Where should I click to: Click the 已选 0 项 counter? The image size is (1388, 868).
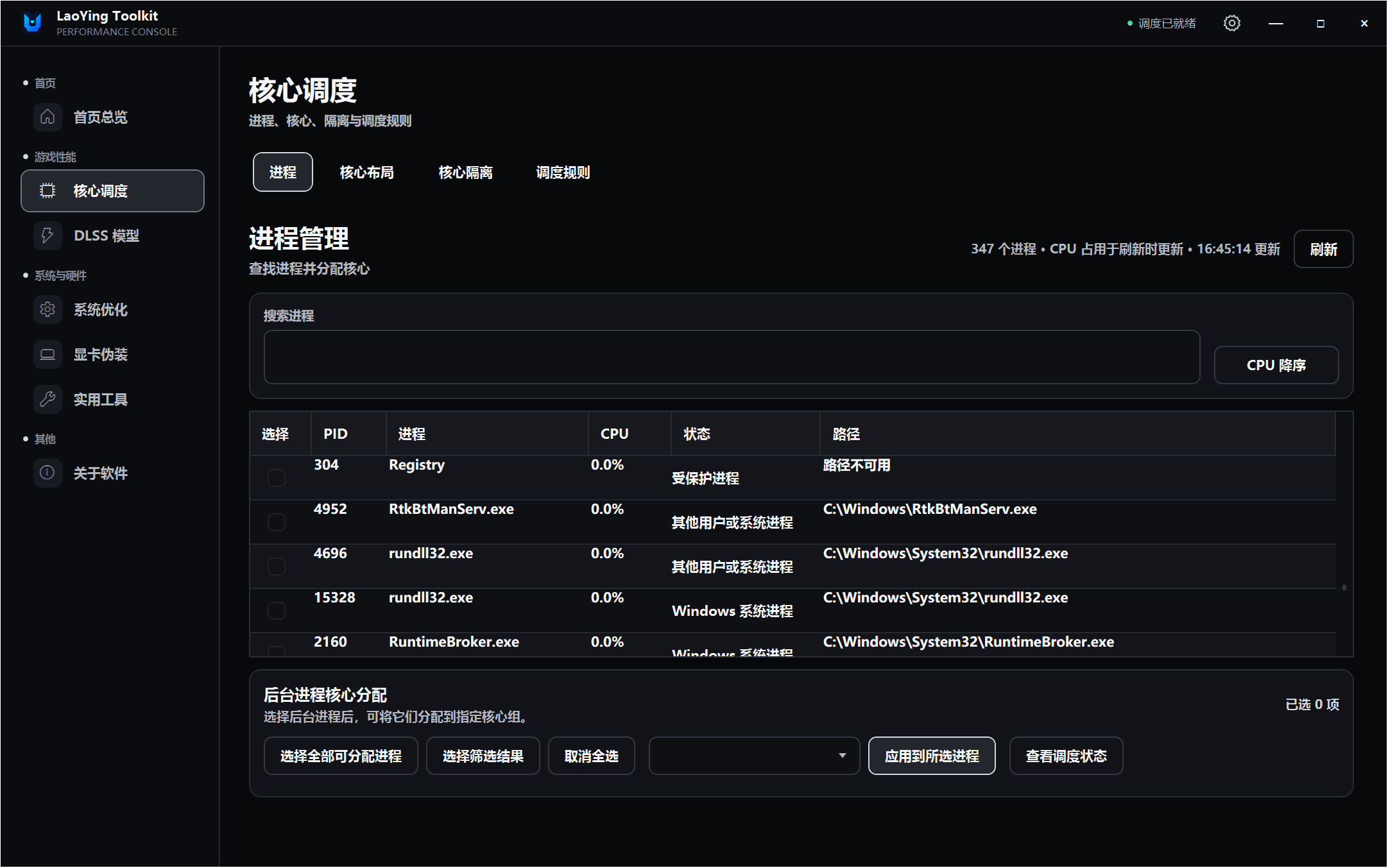pyautogui.click(x=1312, y=704)
